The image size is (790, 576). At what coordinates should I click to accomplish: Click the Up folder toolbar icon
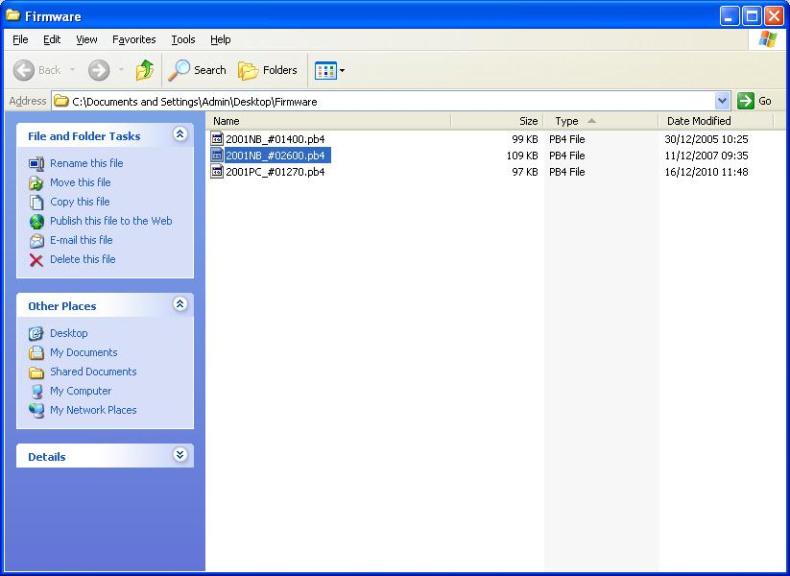144,70
